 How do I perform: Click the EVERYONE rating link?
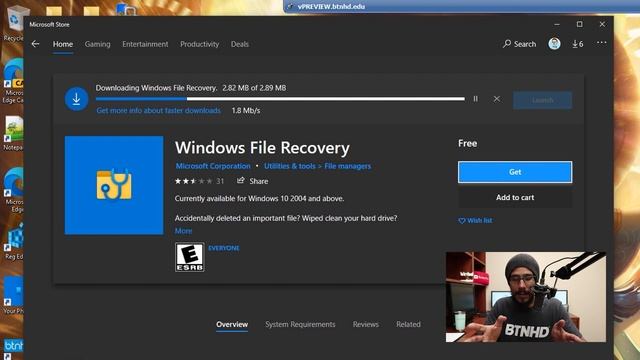point(224,248)
